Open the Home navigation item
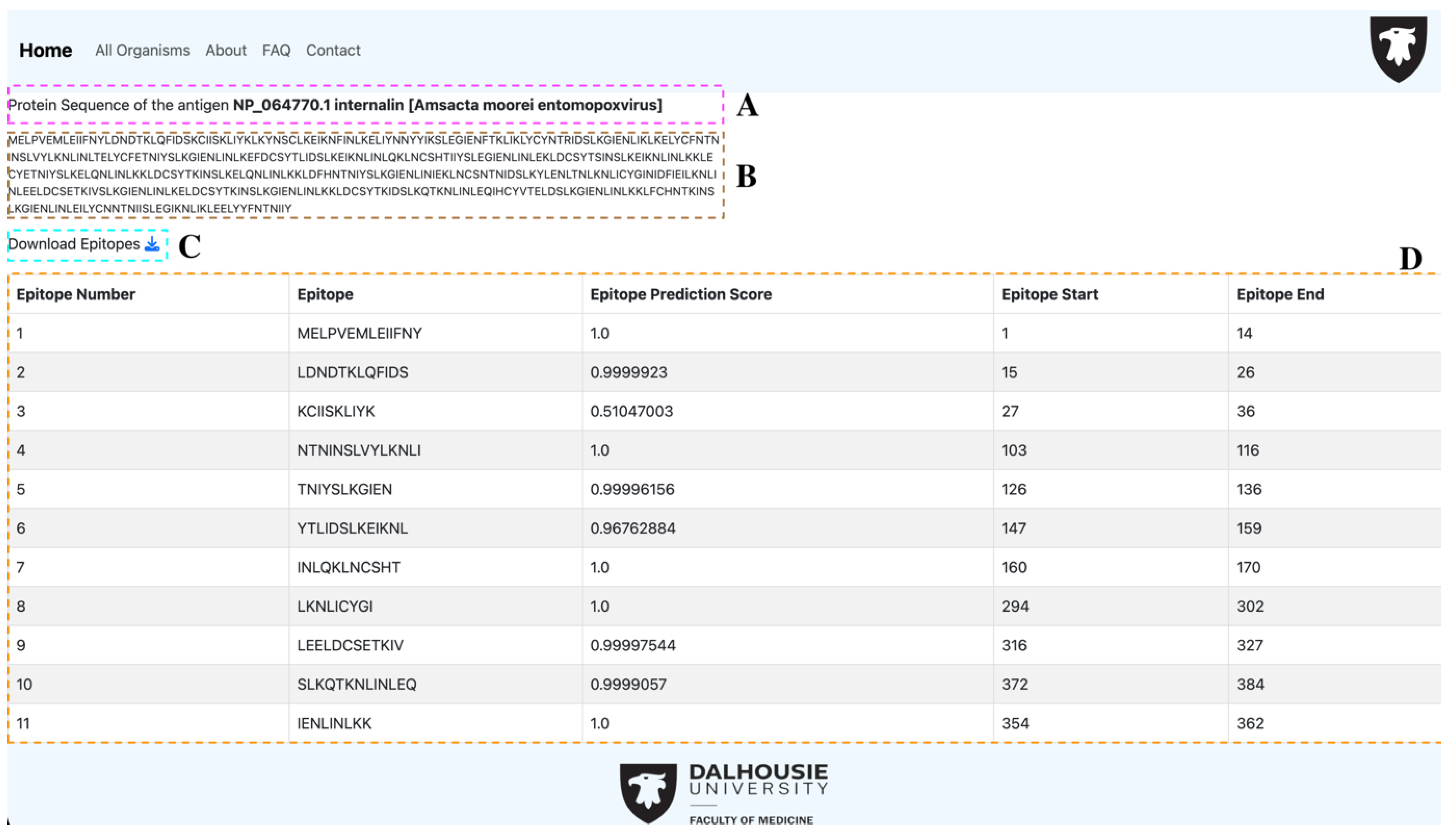Image resolution: width=1456 pixels, height=837 pixels. click(45, 50)
